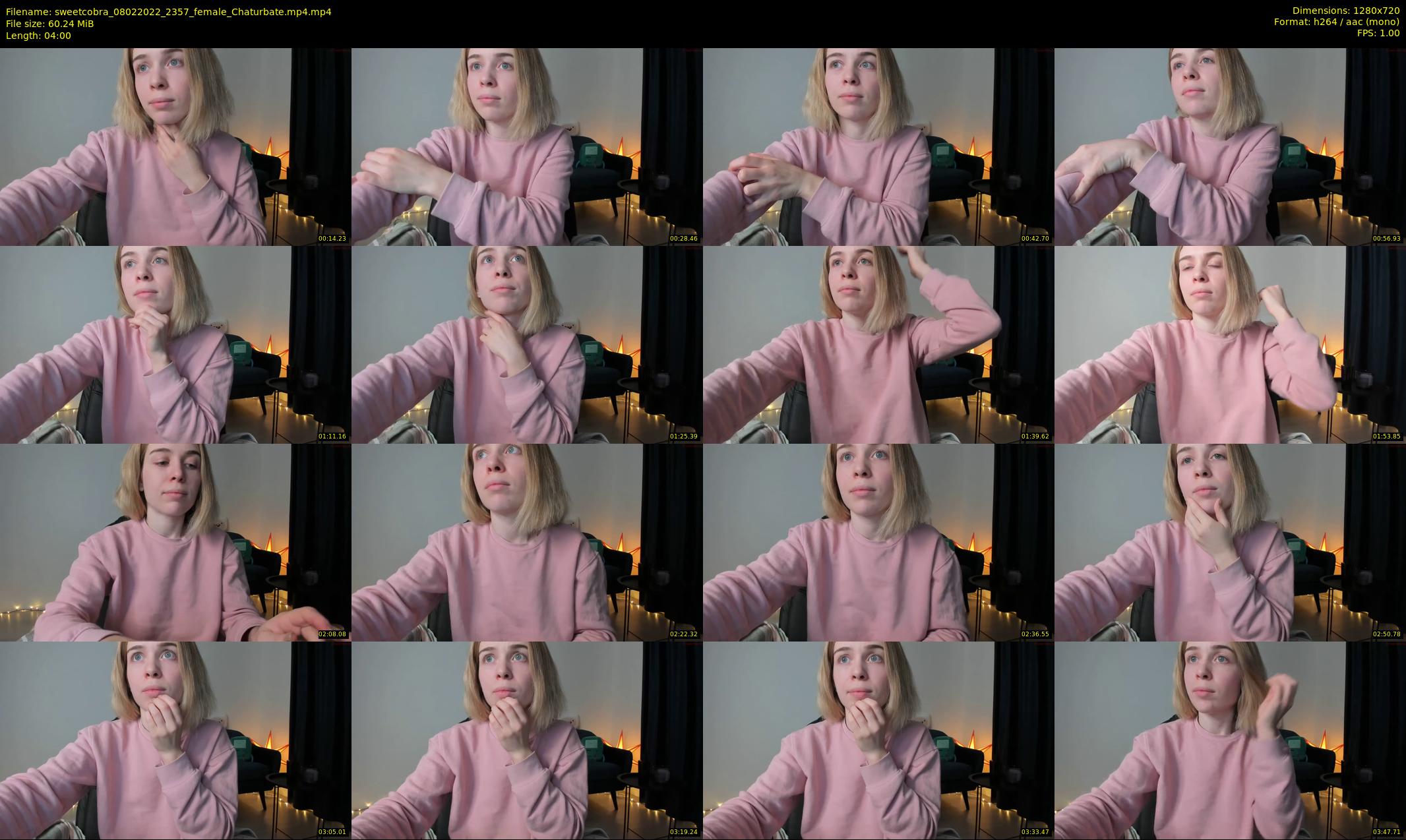The height and width of the screenshot is (840, 1406).
Task: Select the frame marked 01:53.85
Action: coord(1230,344)
